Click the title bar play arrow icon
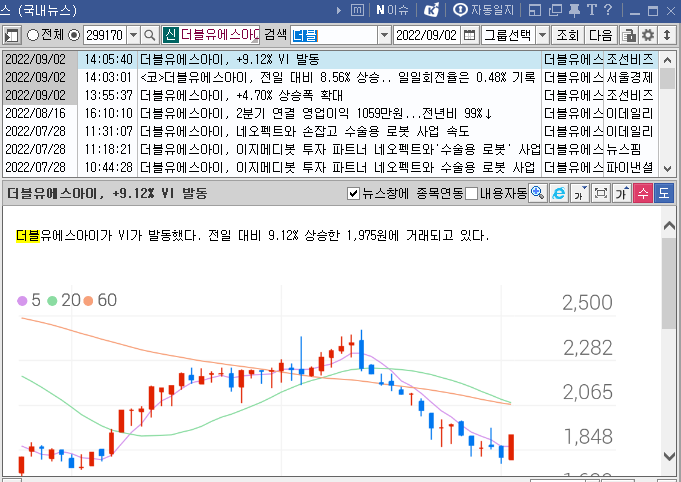Screen dimensions: 681x482 tap(339, 10)
